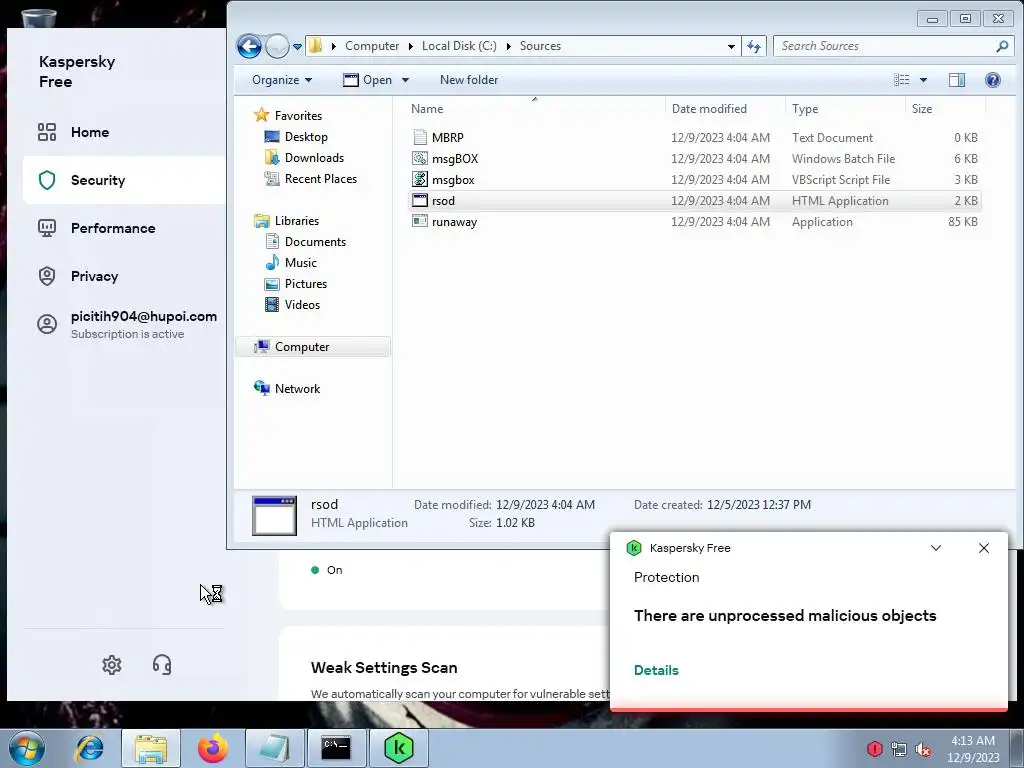Go back in Explorer navigation

pyautogui.click(x=249, y=46)
